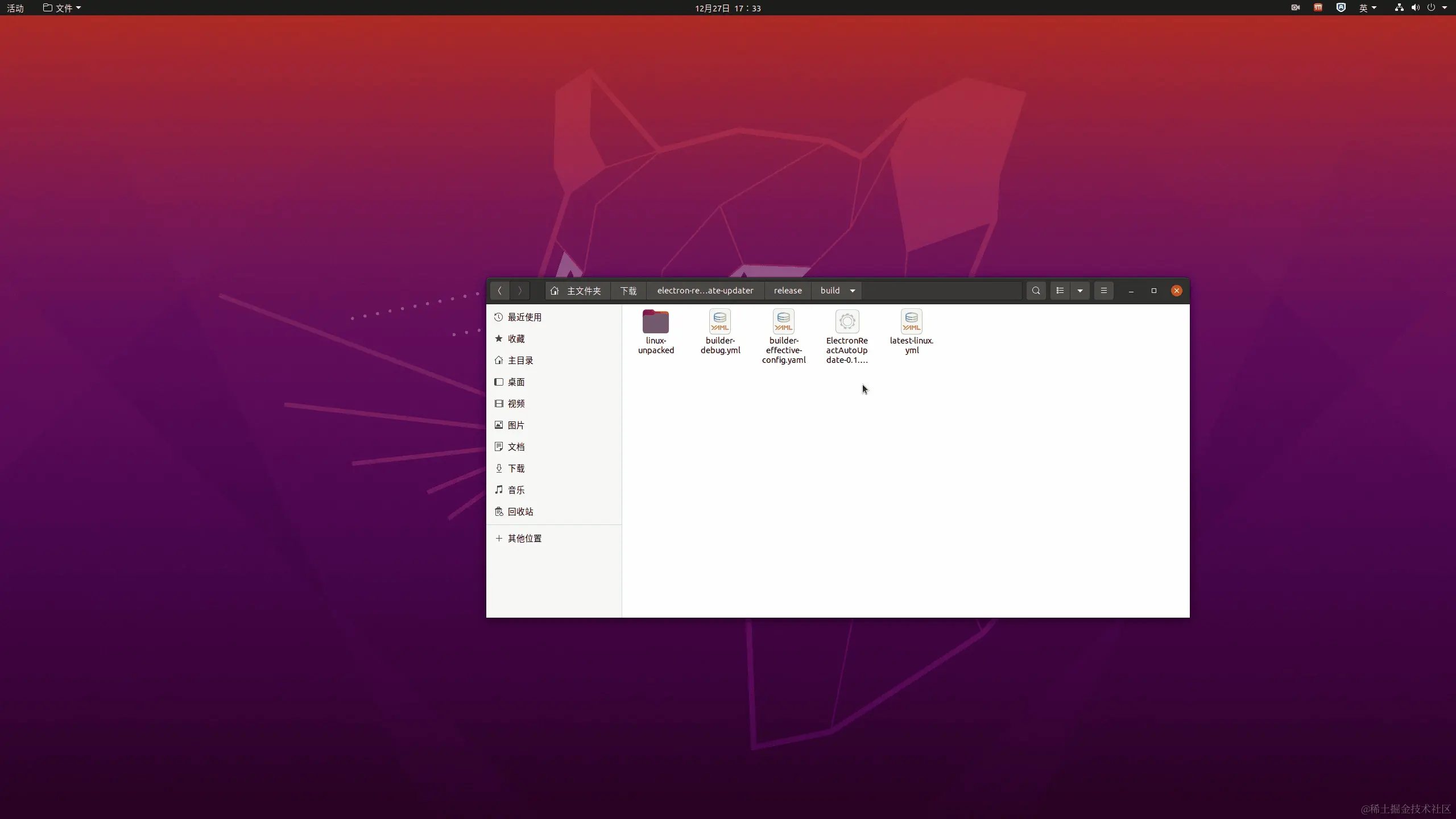Viewport: 1456px width, 819px height.
Task: Click the latest-linux.yml name label
Action: point(912,345)
